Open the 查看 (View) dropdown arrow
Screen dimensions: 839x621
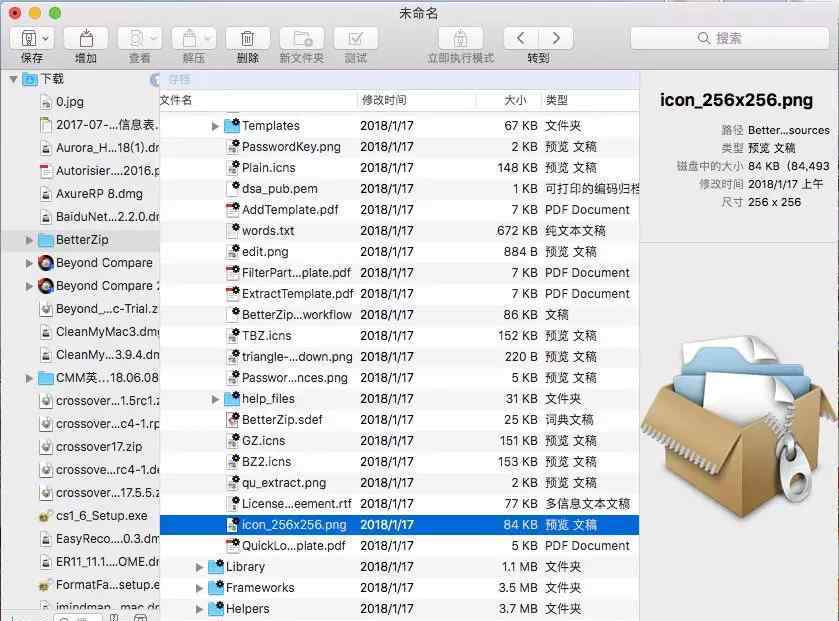(154, 39)
